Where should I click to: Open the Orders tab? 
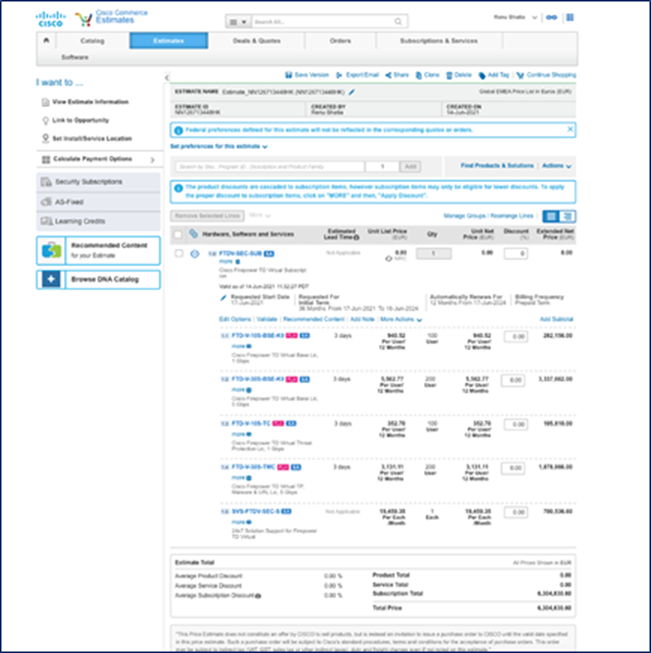[340, 41]
